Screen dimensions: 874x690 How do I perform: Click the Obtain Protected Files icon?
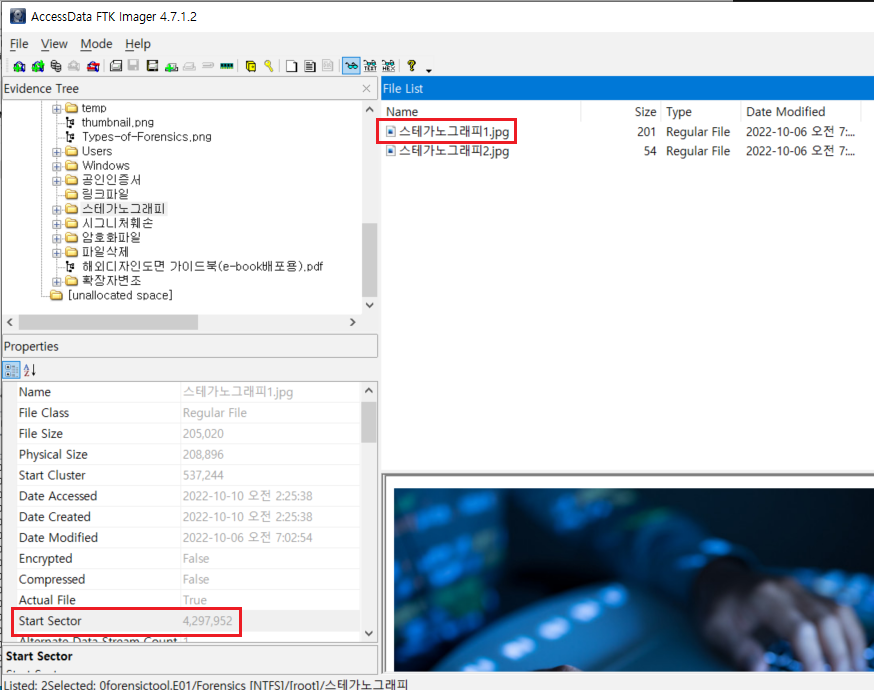[251, 66]
